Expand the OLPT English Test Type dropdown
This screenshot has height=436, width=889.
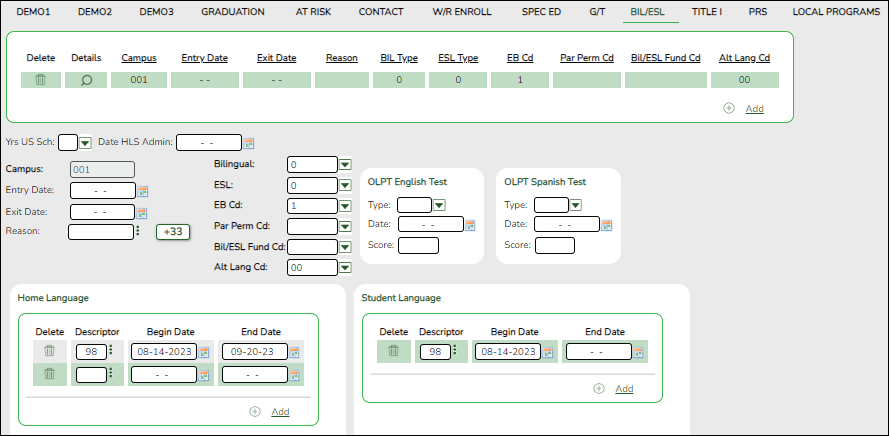pos(438,205)
